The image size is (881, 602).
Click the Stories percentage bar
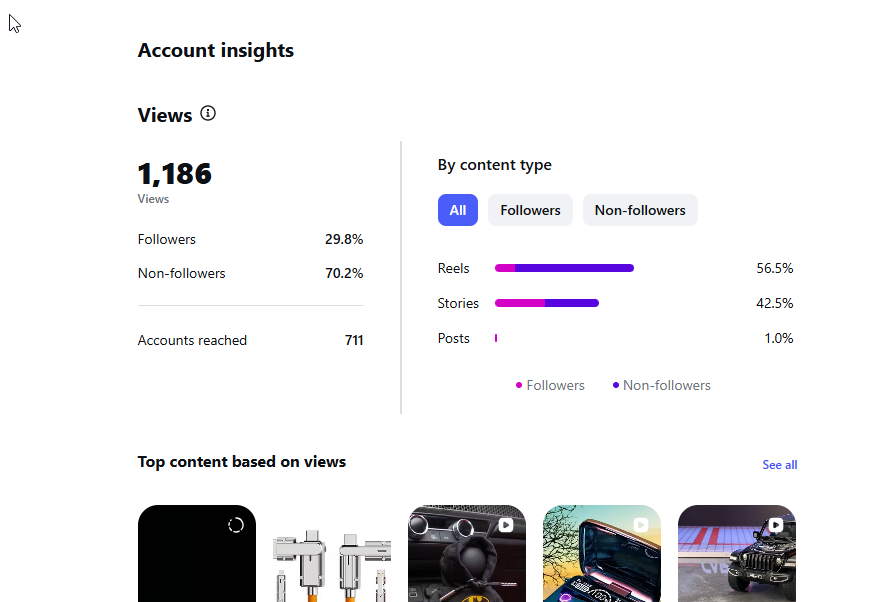[547, 303]
